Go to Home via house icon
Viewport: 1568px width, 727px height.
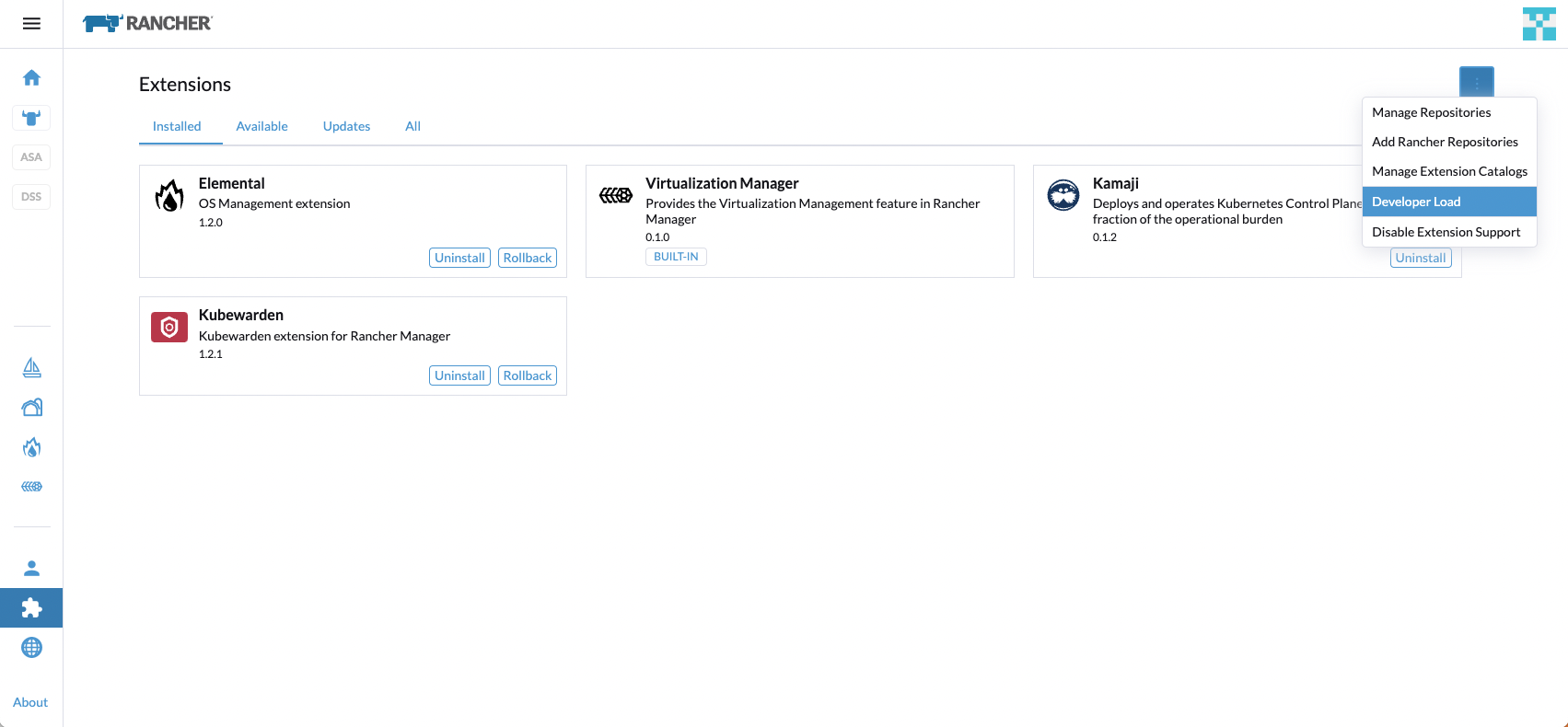click(31, 77)
